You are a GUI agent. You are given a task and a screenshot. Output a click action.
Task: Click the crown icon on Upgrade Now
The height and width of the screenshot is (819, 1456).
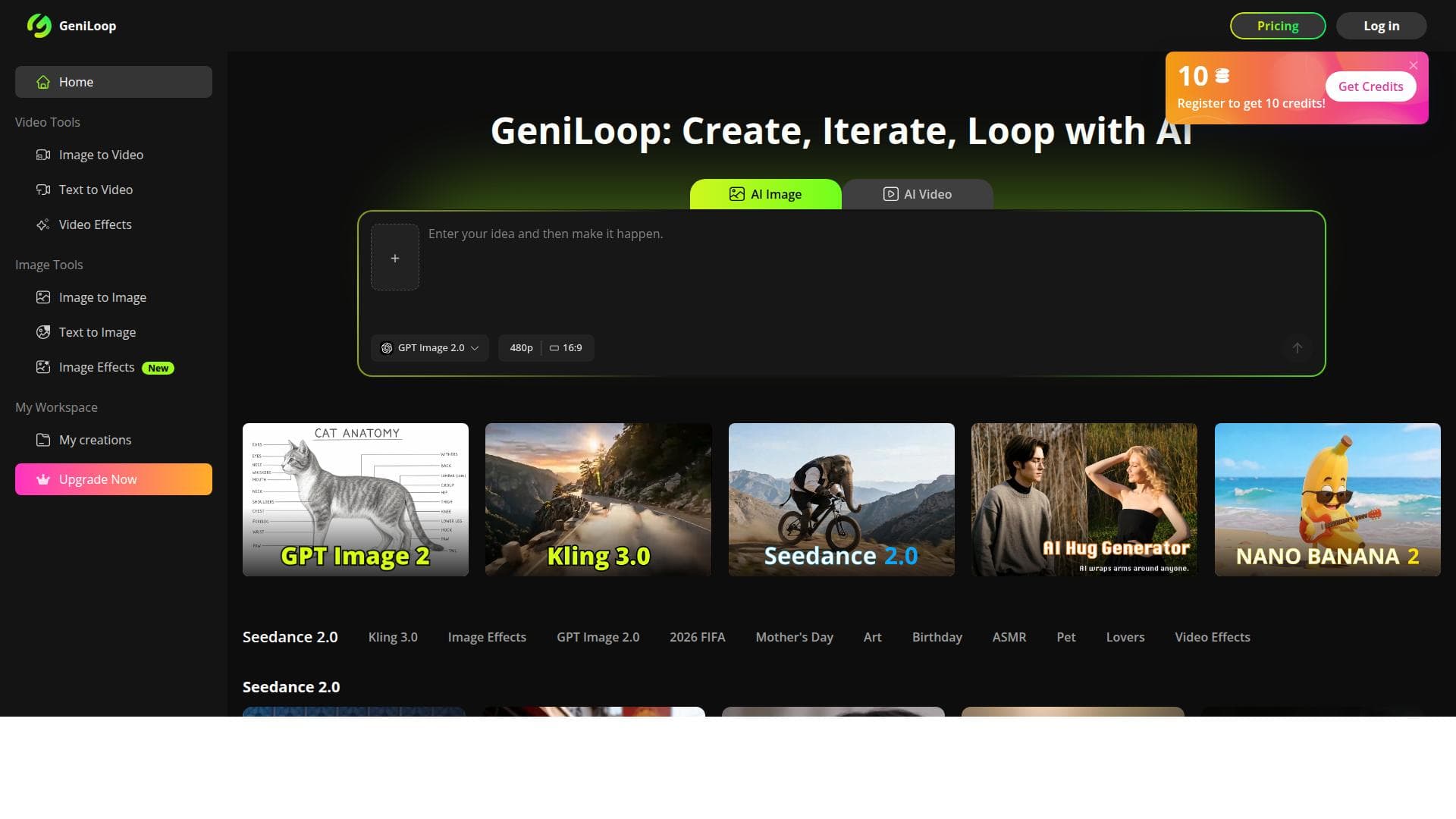click(x=43, y=479)
